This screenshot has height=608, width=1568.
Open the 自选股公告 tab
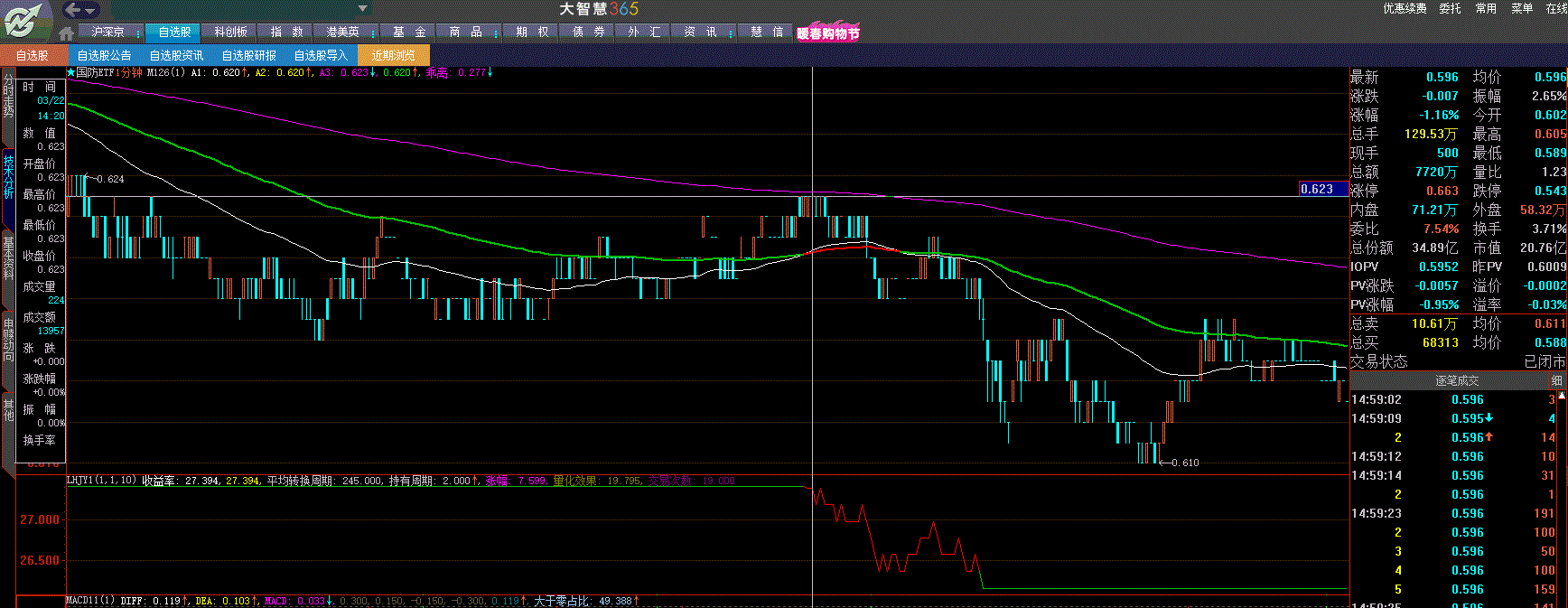point(104,55)
